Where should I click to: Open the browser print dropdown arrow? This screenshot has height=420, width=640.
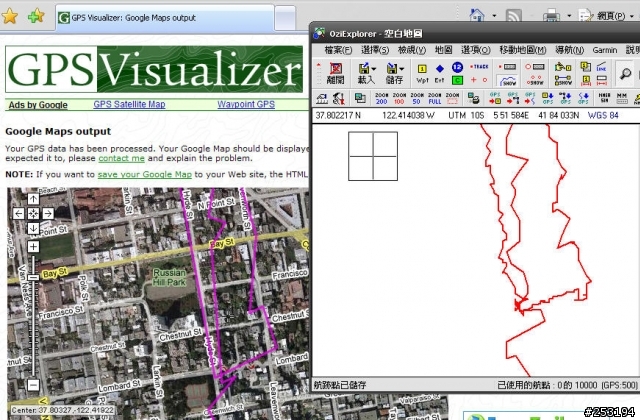[x=569, y=16]
